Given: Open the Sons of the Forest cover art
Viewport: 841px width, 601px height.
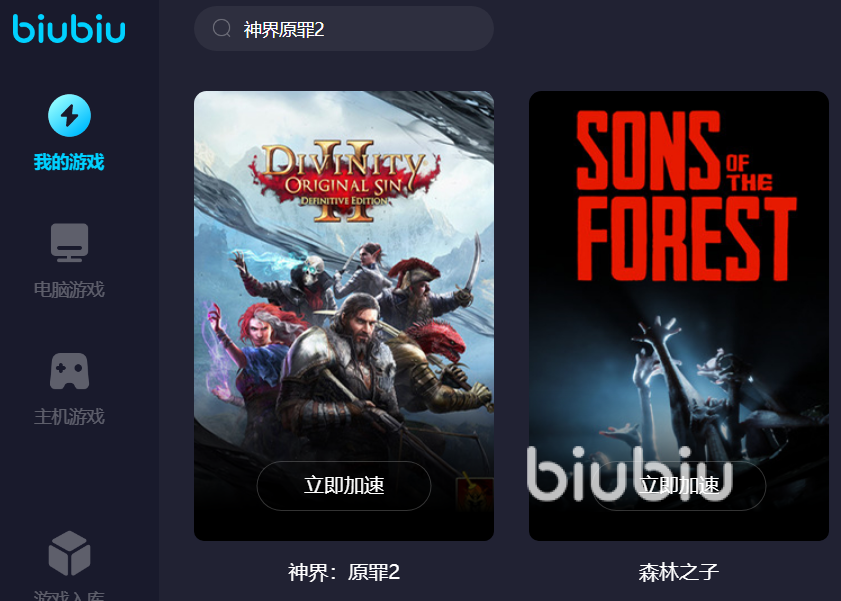Looking at the screenshot, I should point(679,316).
